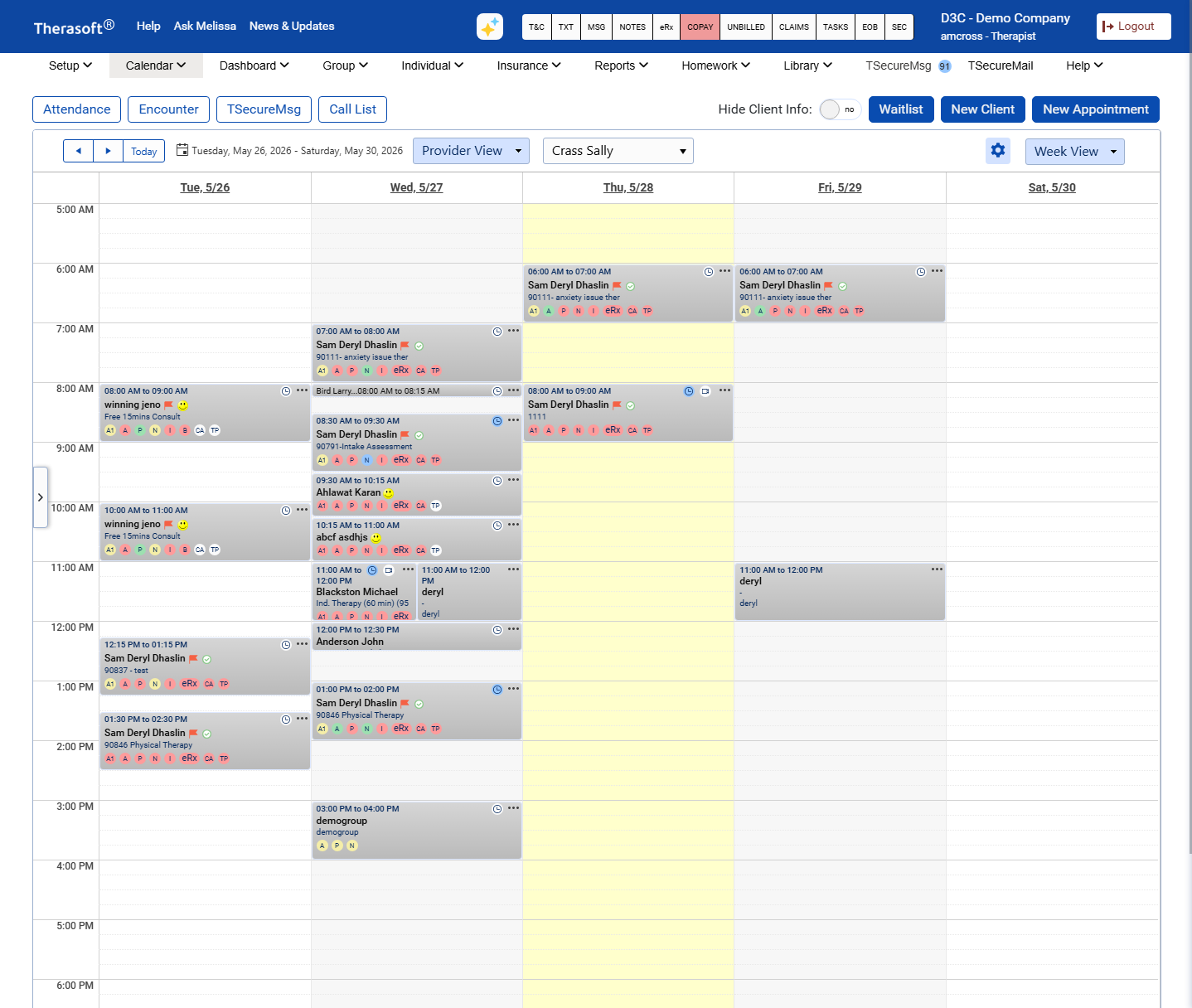Click clock icon on Bird Larry appointment
The width and height of the screenshot is (1192, 1008).
point(497,391)
